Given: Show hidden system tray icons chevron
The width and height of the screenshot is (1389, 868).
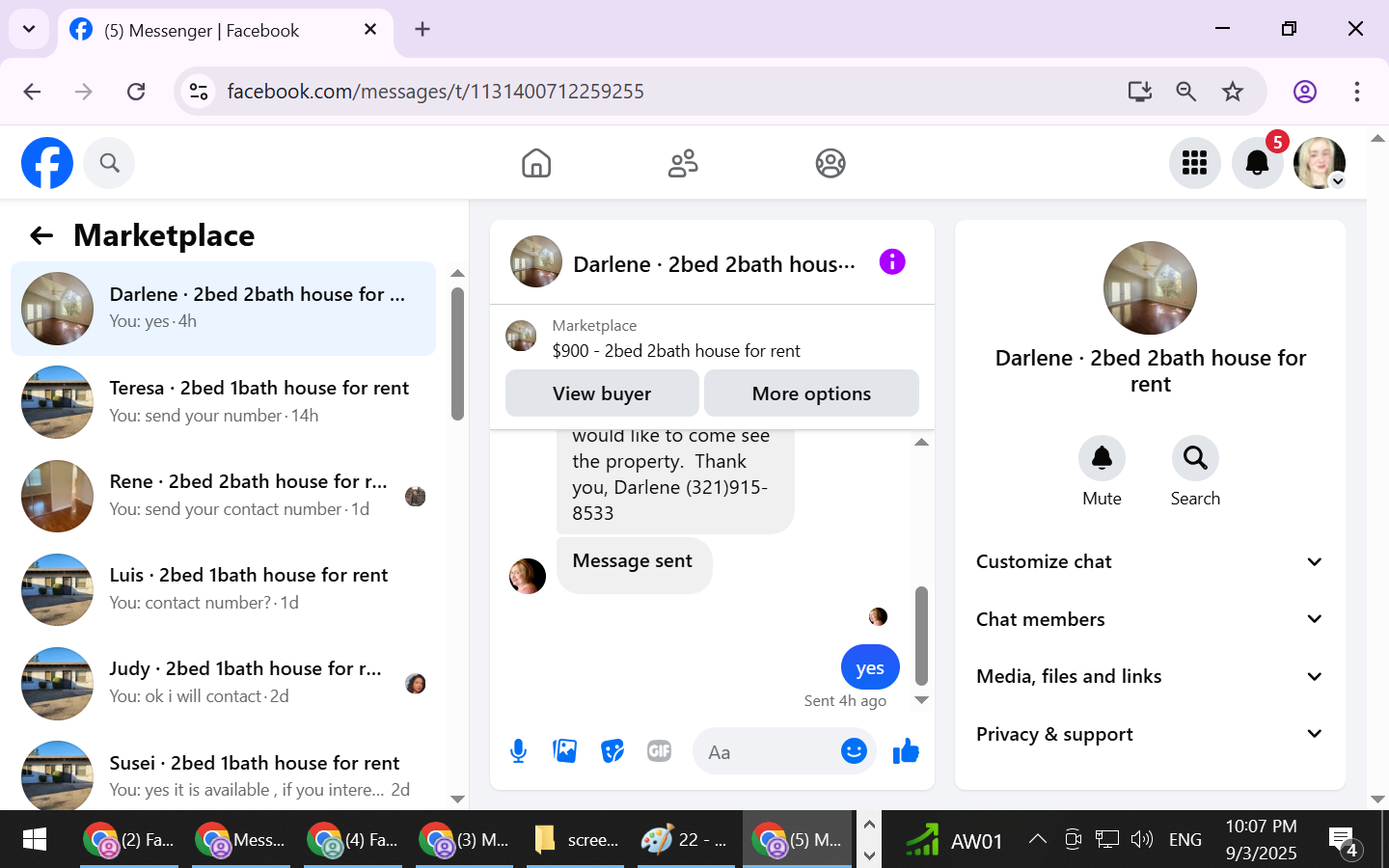Looking at the screenshot, I should pos(1038,839).
